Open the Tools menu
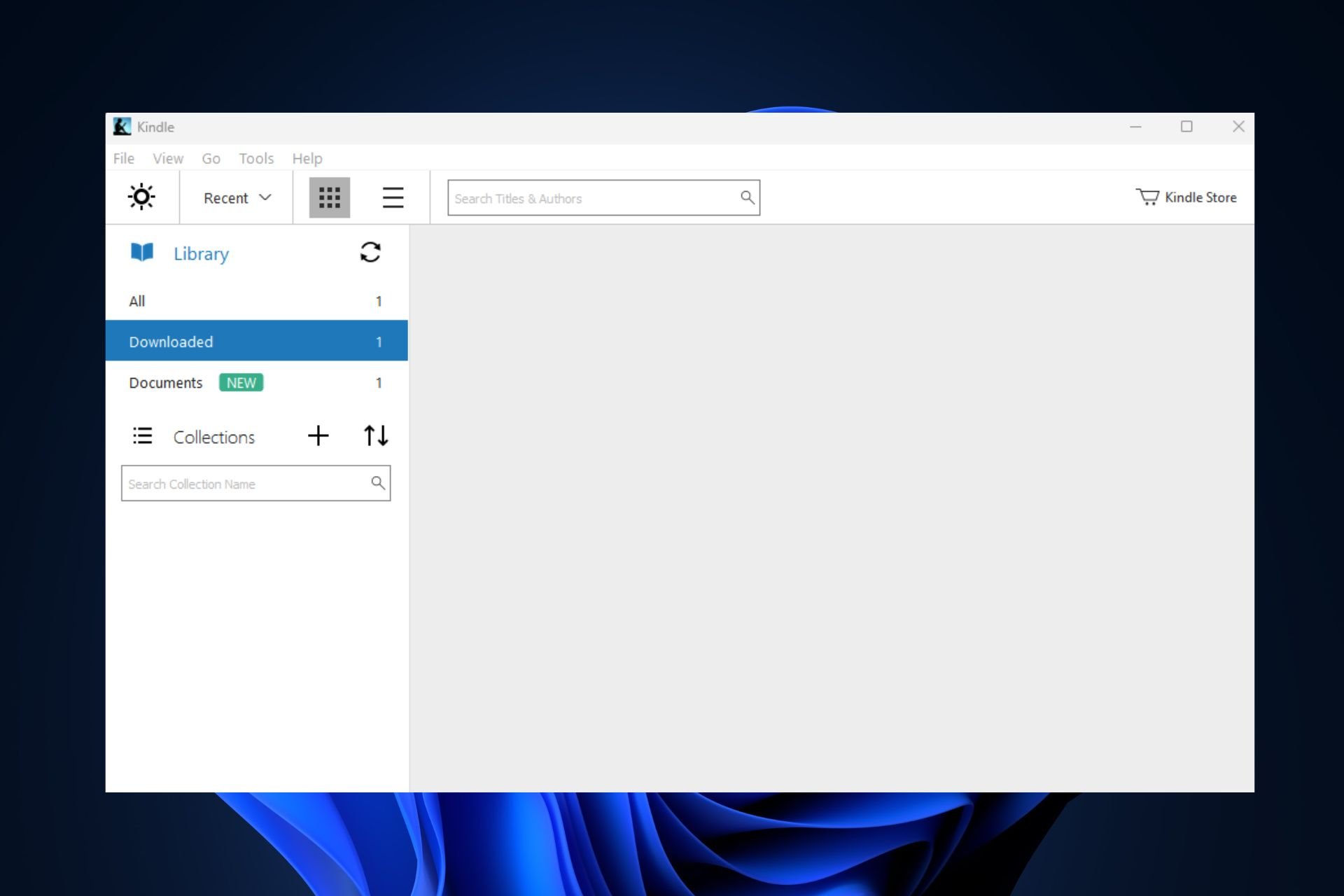 [256, 158]
